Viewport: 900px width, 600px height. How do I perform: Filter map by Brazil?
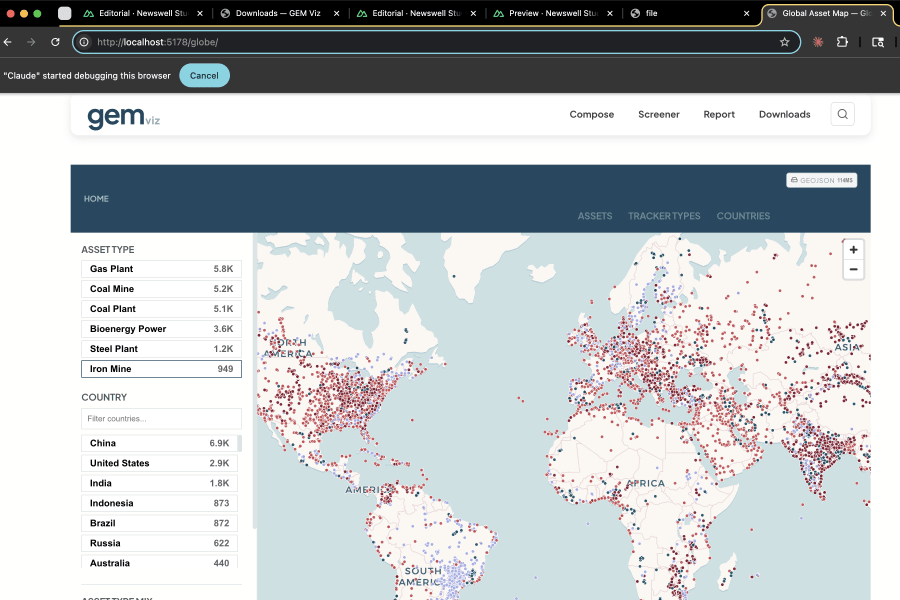(159, 524)
